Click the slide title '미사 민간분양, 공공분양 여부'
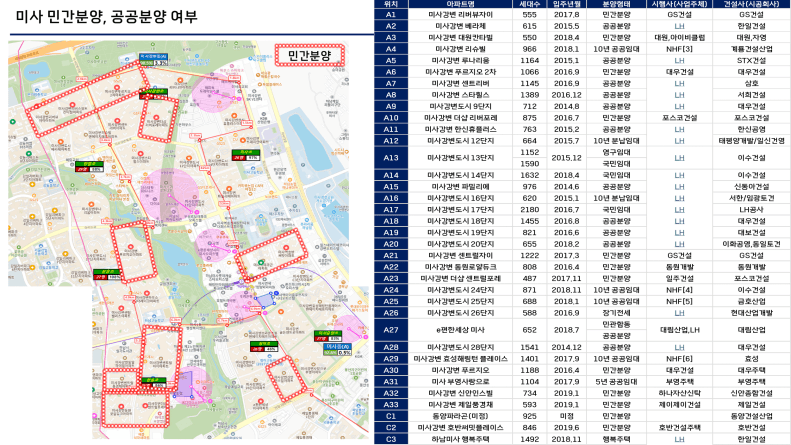 pos(106,17)
